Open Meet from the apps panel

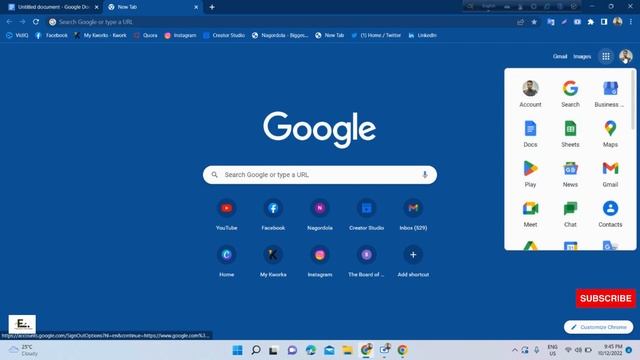tap(530, 214)
